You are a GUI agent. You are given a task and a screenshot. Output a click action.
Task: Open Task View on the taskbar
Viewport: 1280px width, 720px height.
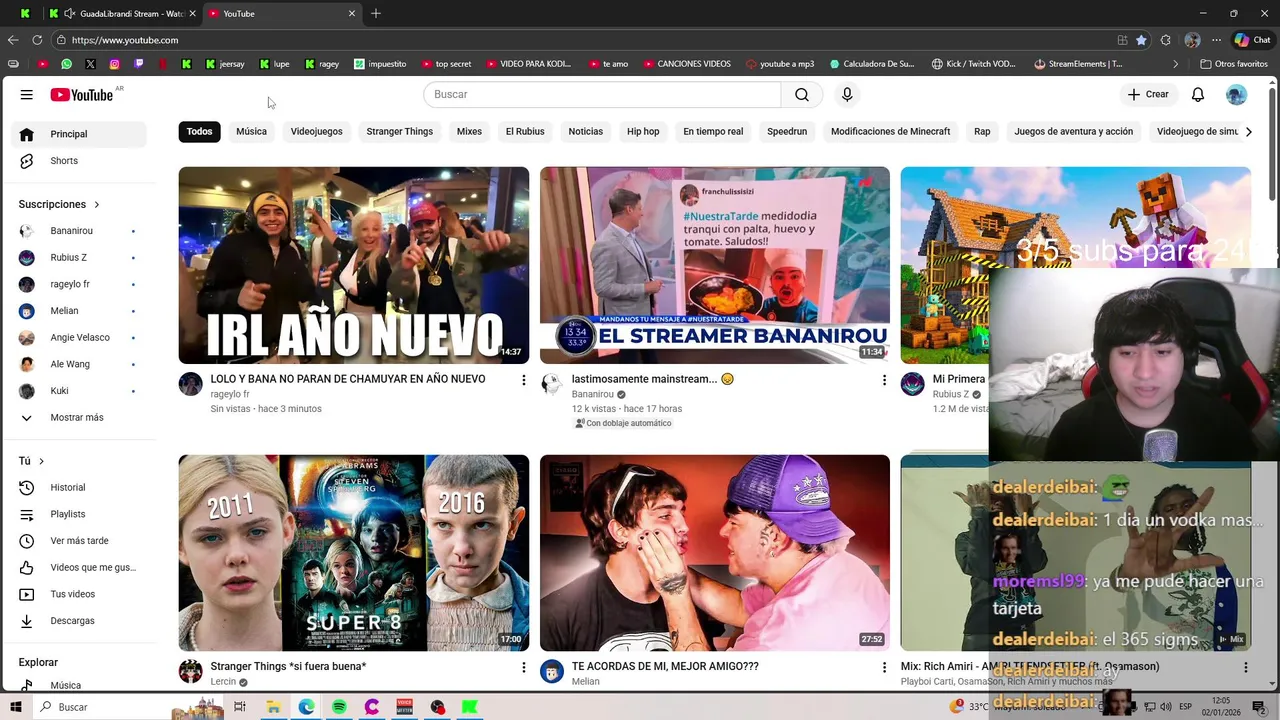(240, 707)
